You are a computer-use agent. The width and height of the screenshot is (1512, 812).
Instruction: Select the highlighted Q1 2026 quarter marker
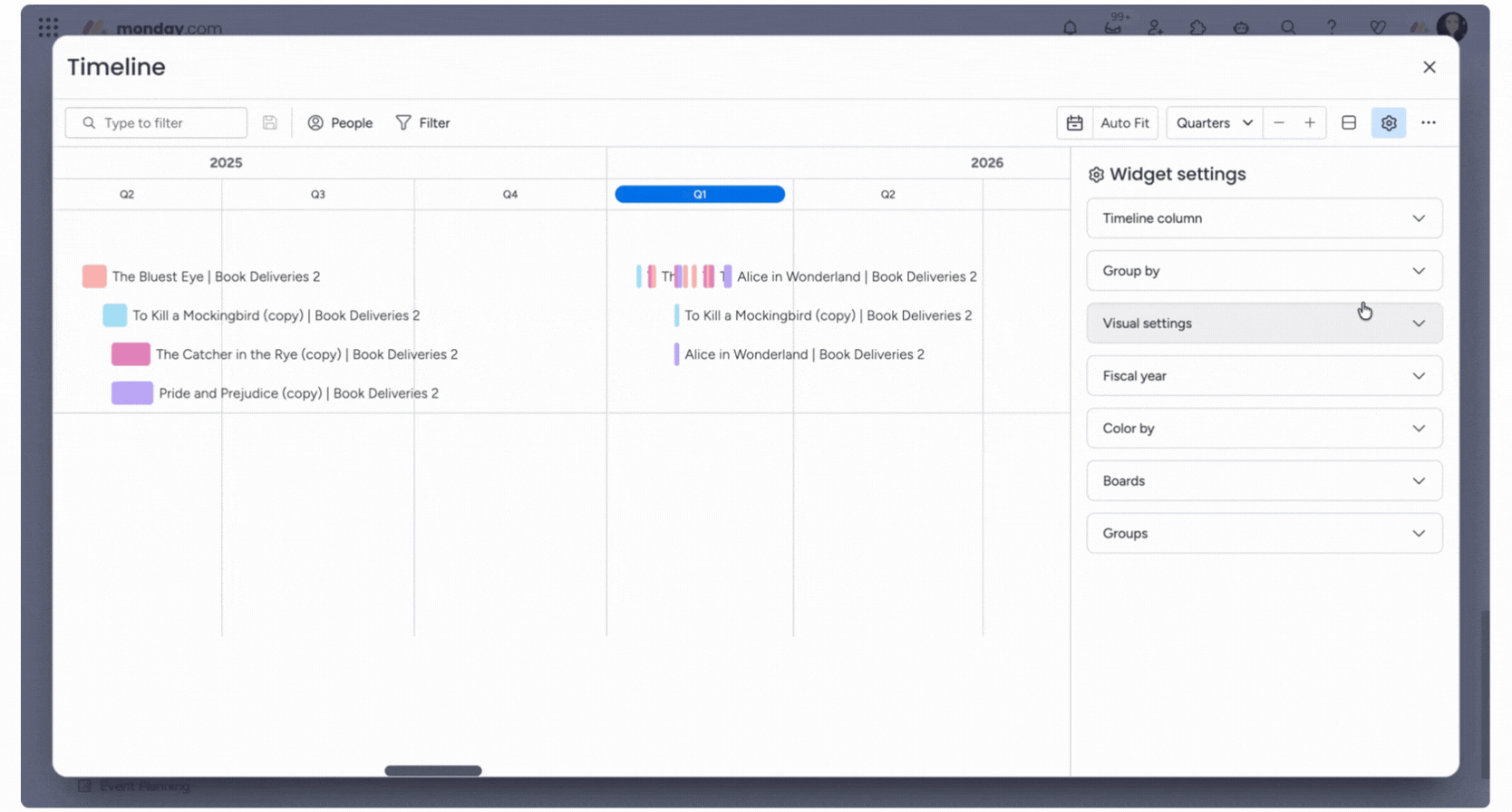(x=699, y=194)
